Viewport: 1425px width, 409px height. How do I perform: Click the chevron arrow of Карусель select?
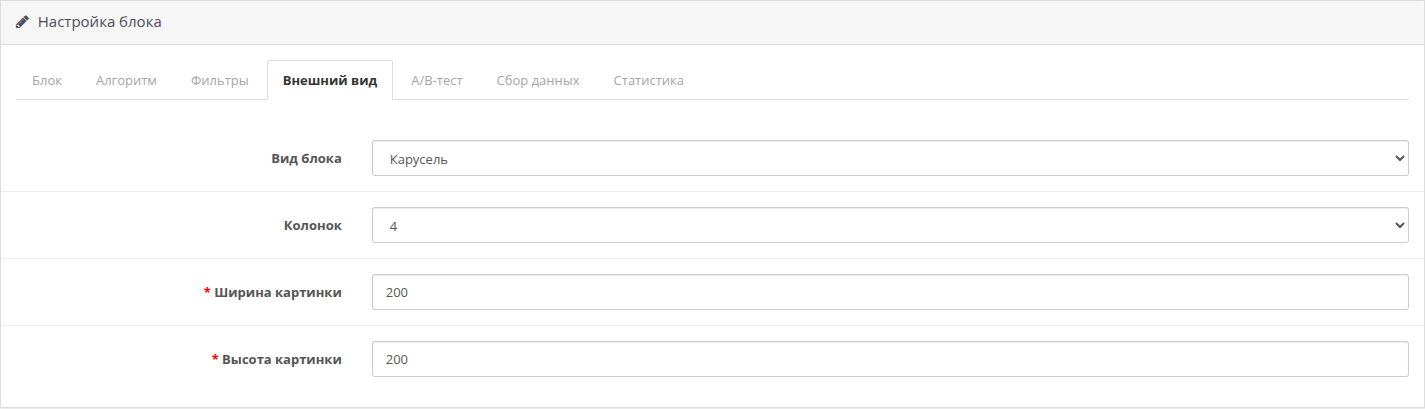(x=1398, y=158)
